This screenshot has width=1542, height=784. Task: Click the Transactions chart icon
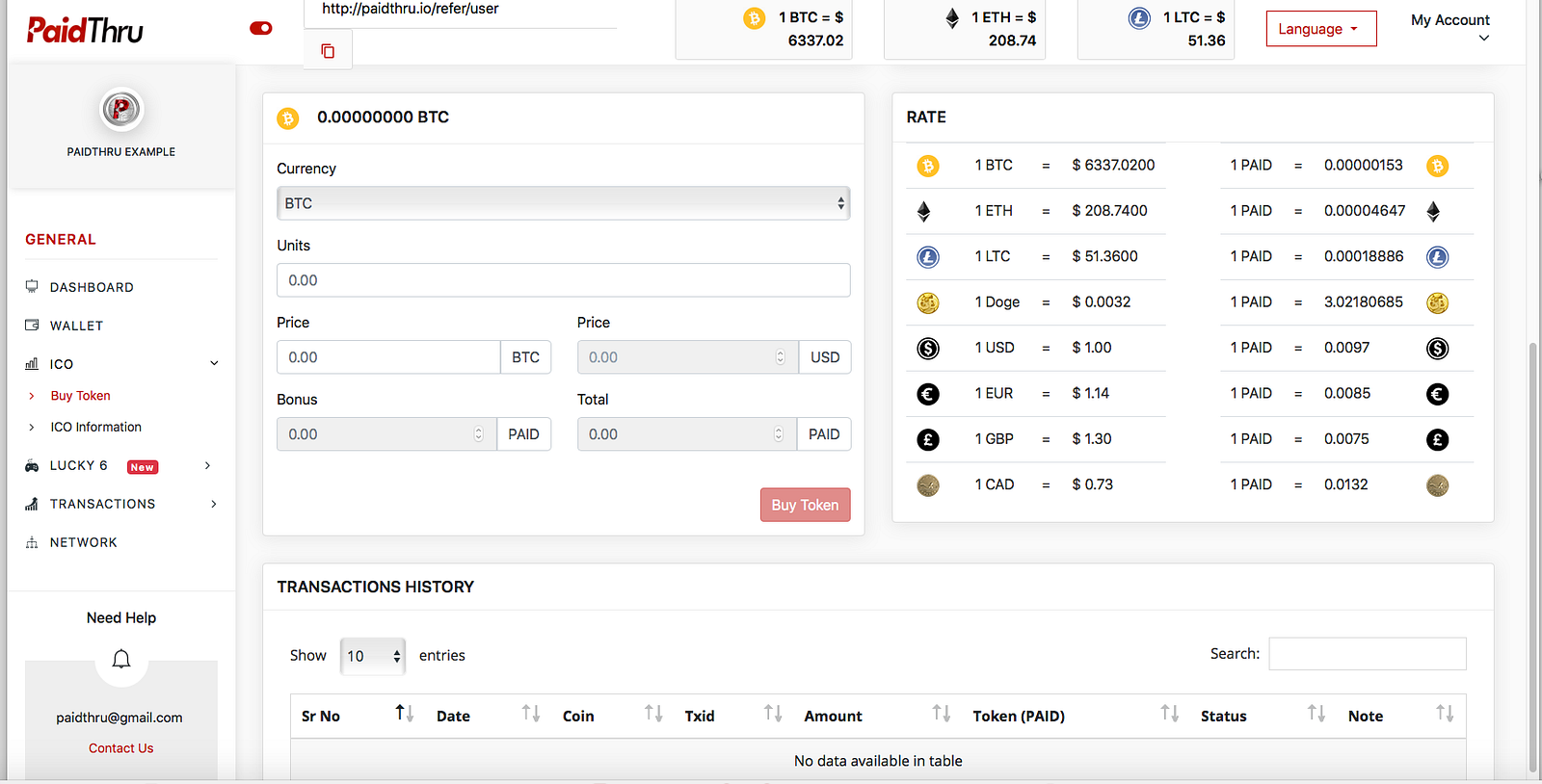[x=32, y=504]
